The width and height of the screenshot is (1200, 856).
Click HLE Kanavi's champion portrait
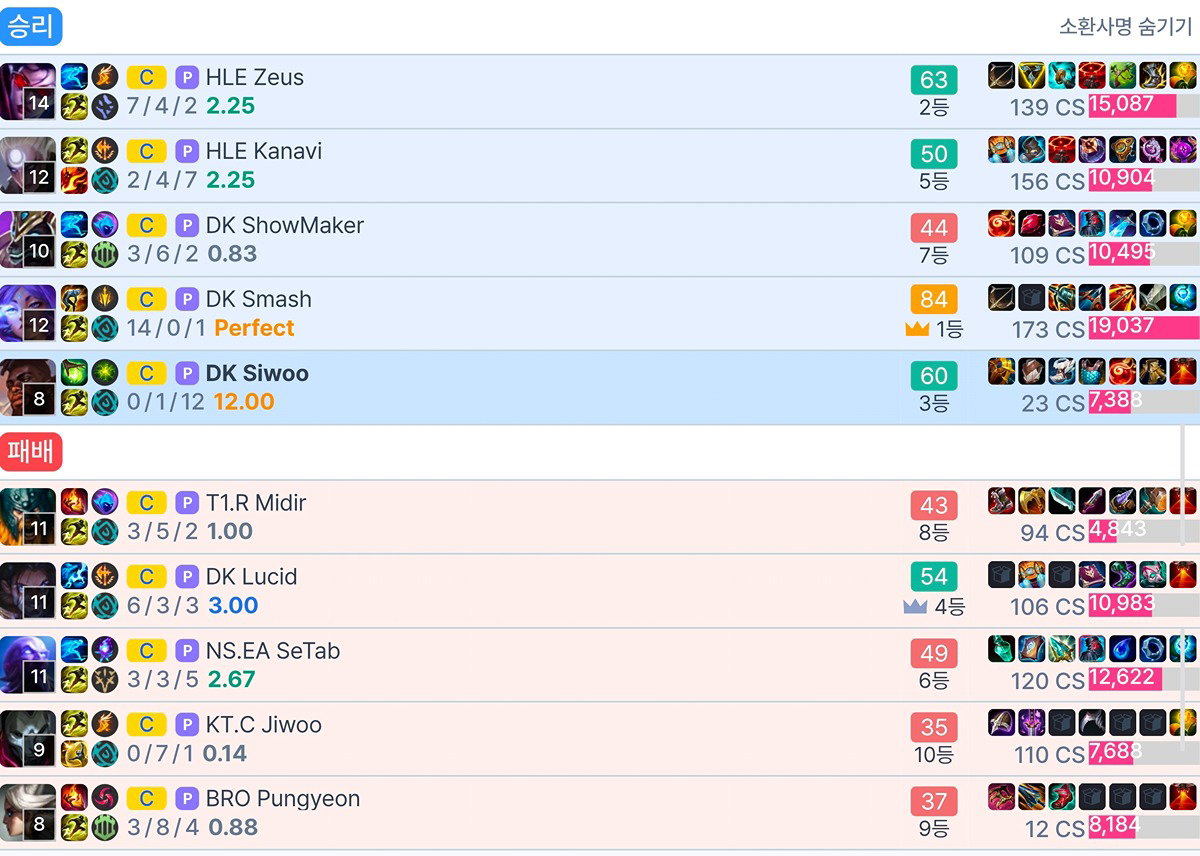28,165
